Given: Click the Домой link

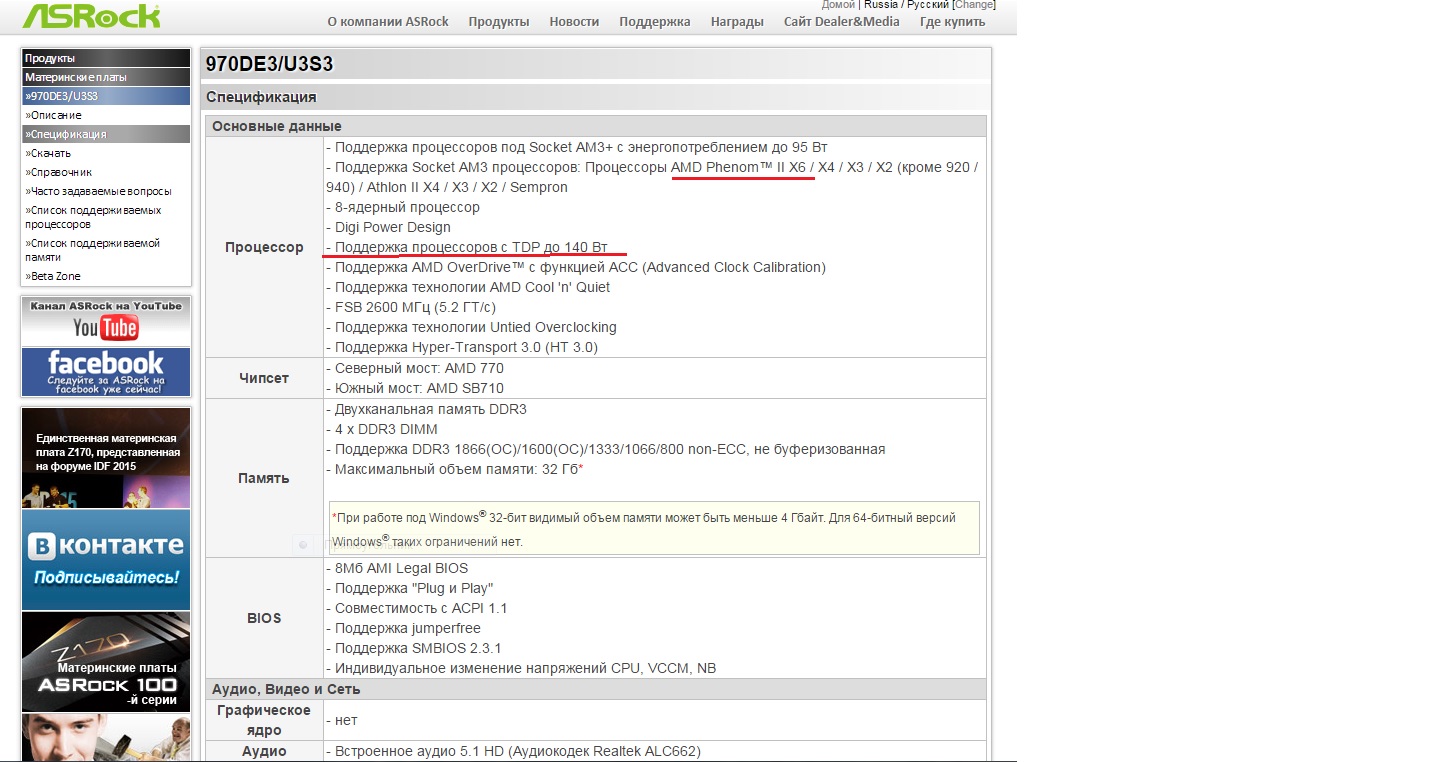Looking at the screenshot, I should (x=838, y=5).
